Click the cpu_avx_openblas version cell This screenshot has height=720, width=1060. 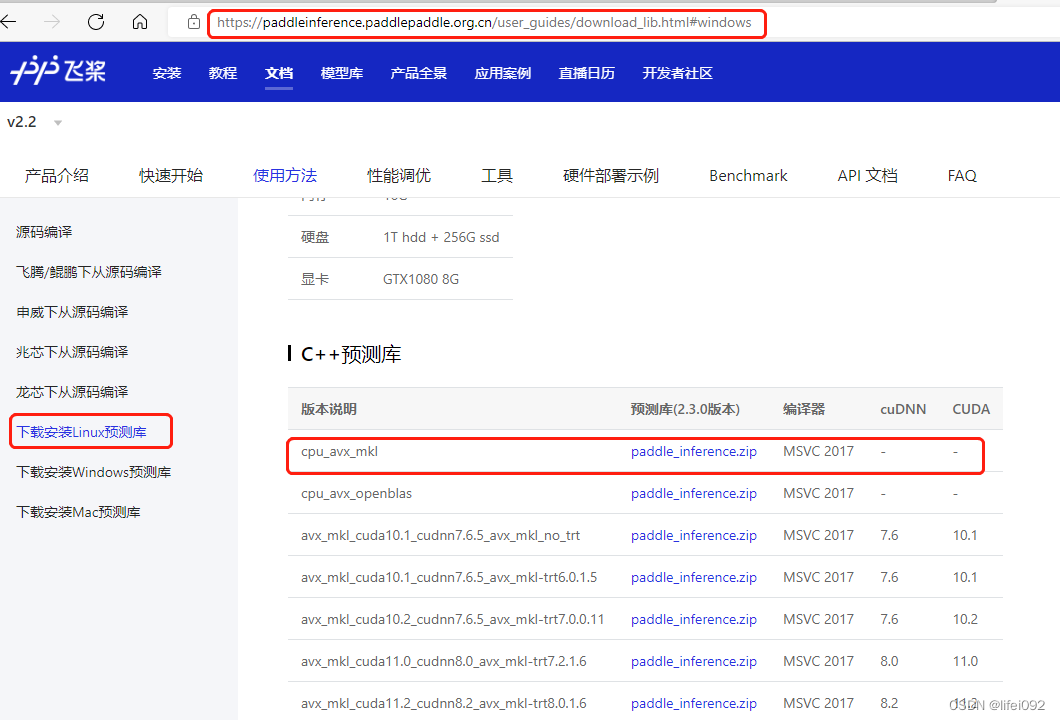pos(356,494)
